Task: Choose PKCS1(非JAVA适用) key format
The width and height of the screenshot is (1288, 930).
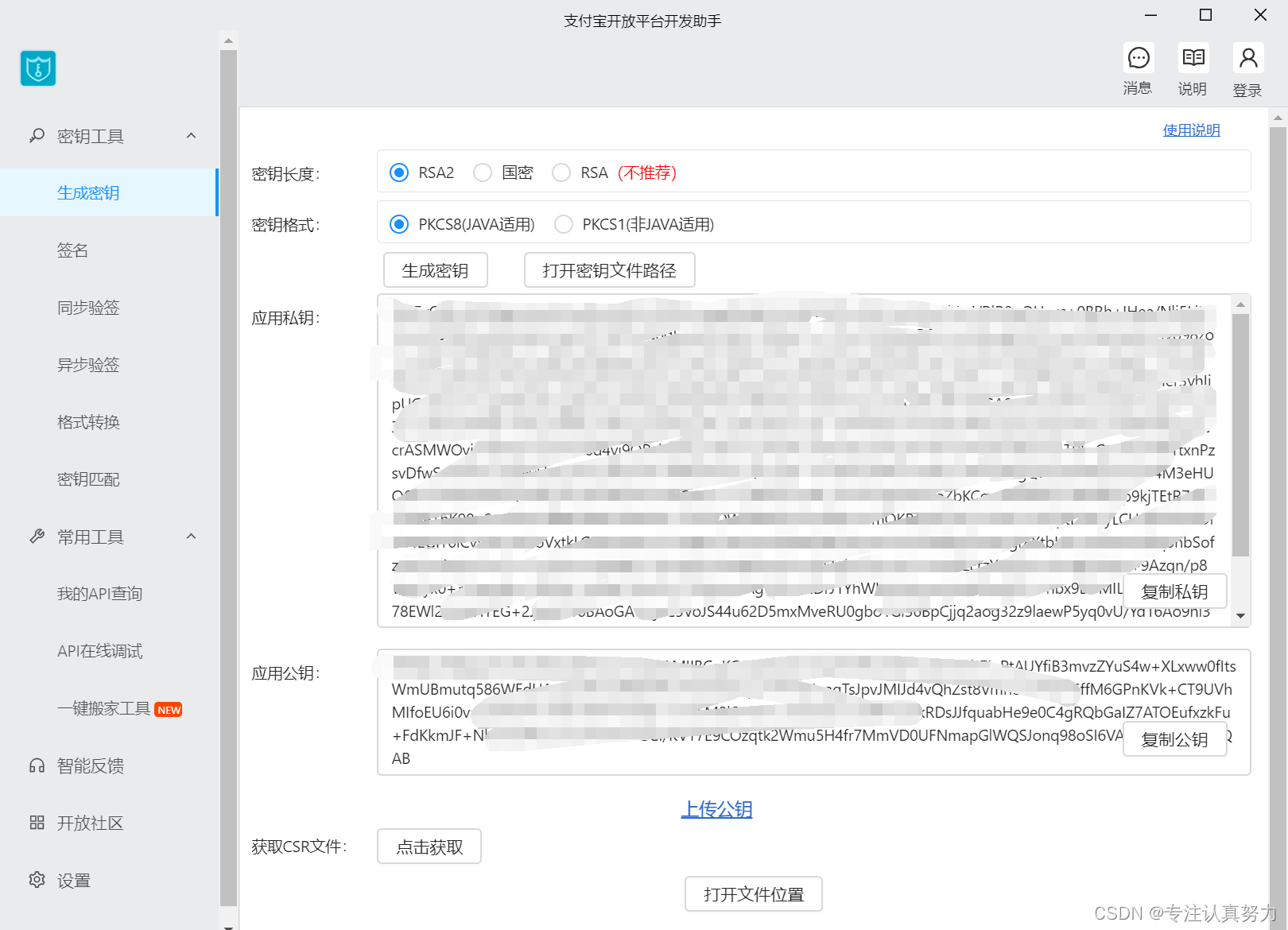Action: pyautogui.click(x=564, y=224)
